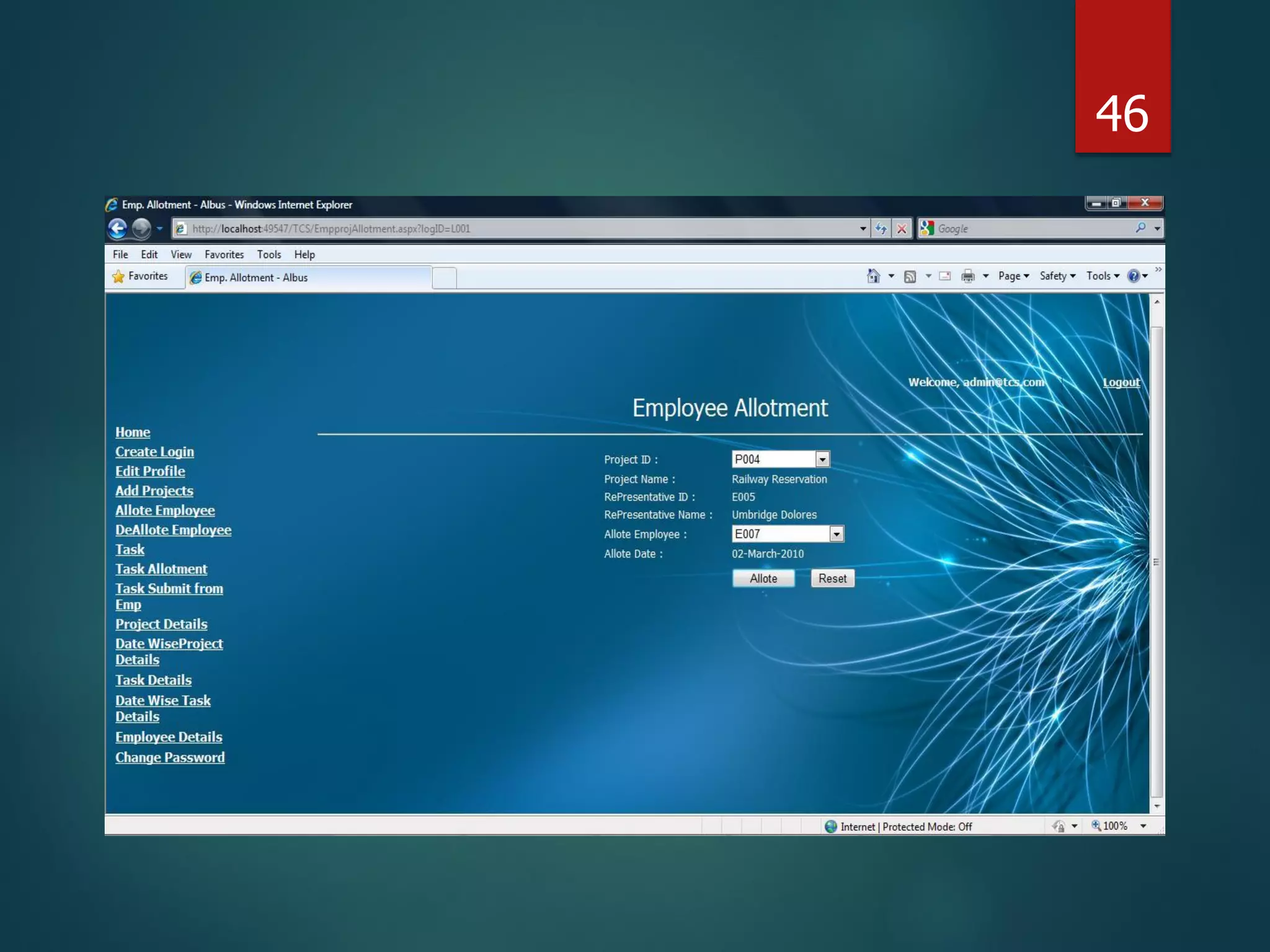
Task: Follow the Logout link
Action: 1121,382
